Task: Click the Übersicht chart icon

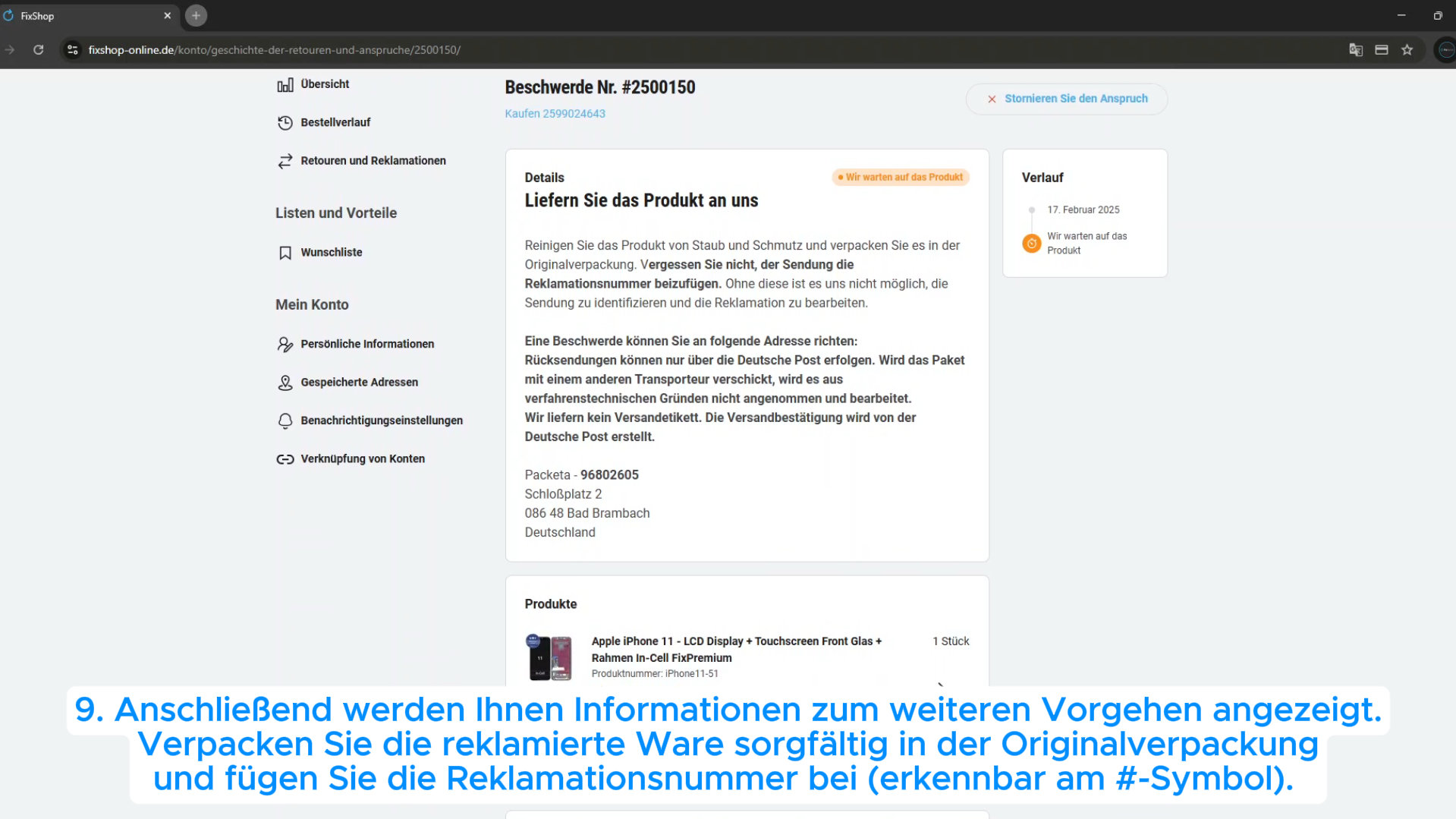Action: (x=285, y=85)
